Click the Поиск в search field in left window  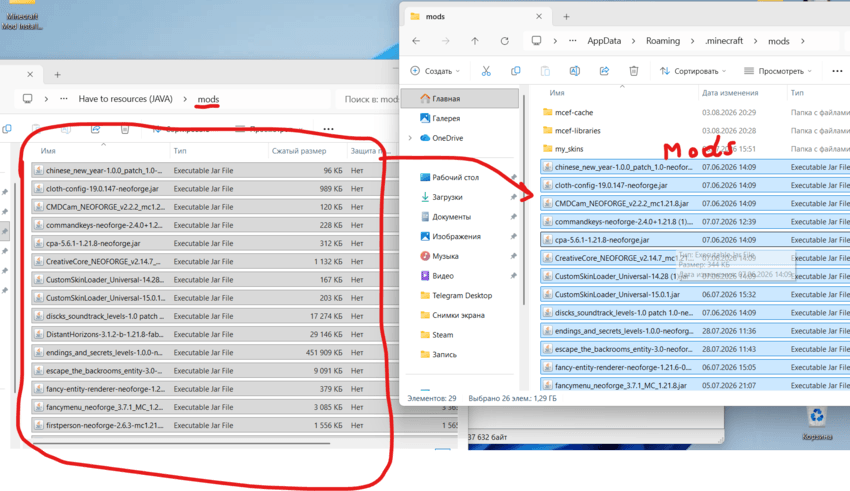tap(369, 99)
